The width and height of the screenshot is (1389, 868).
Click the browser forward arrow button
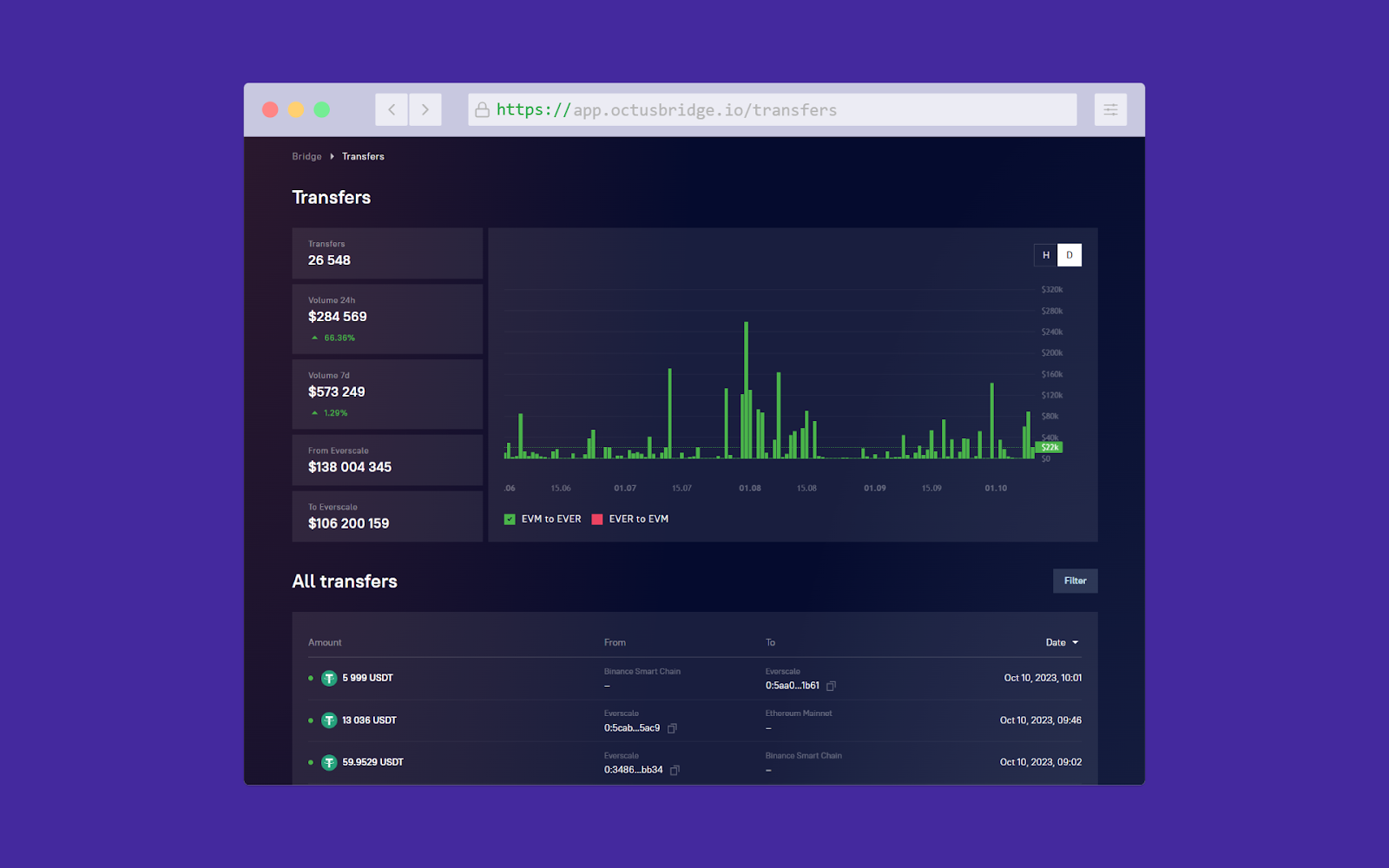pyautogui.click(x=425, y=109)
